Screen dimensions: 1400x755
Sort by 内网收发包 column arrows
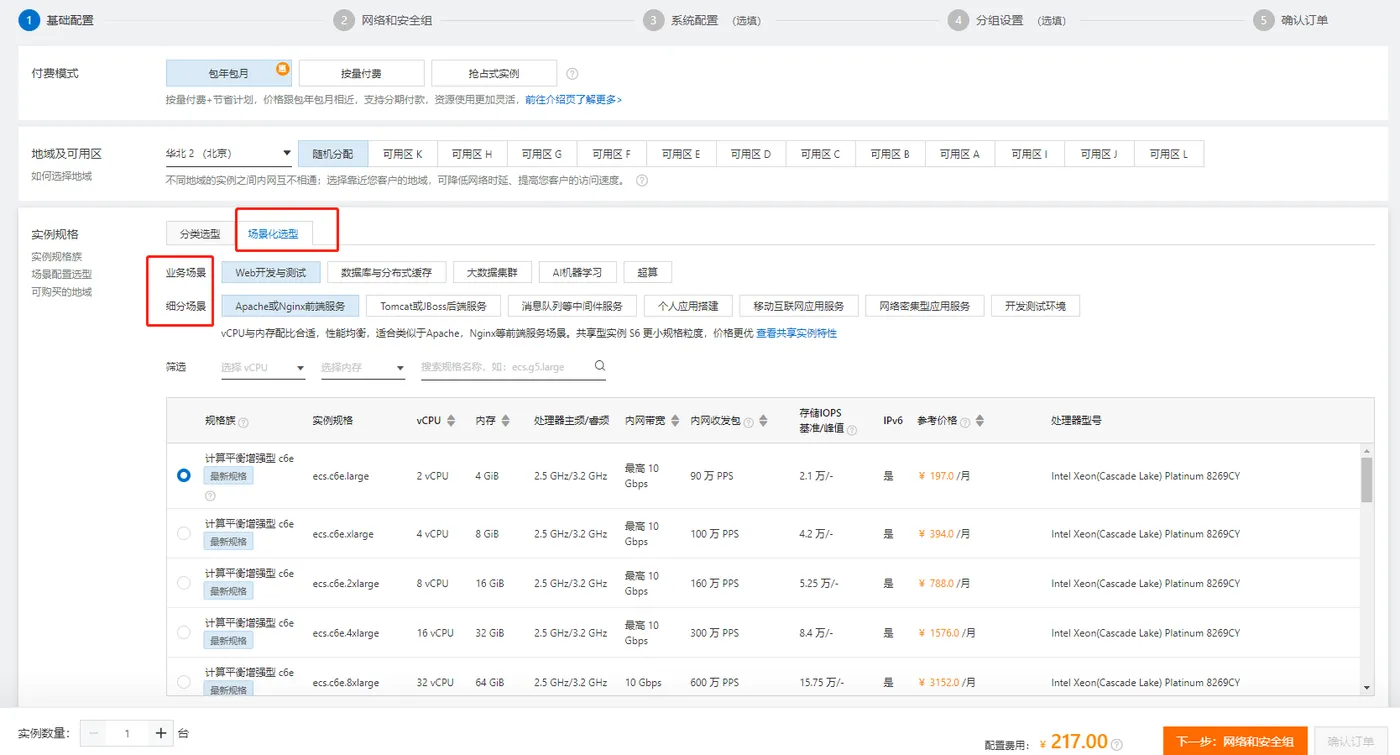click(x=764, y=421)
